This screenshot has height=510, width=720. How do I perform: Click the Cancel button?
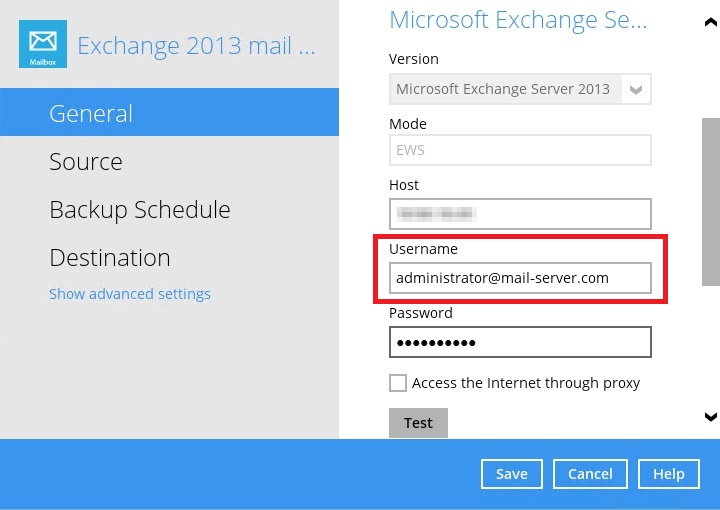tap(590, 474)
